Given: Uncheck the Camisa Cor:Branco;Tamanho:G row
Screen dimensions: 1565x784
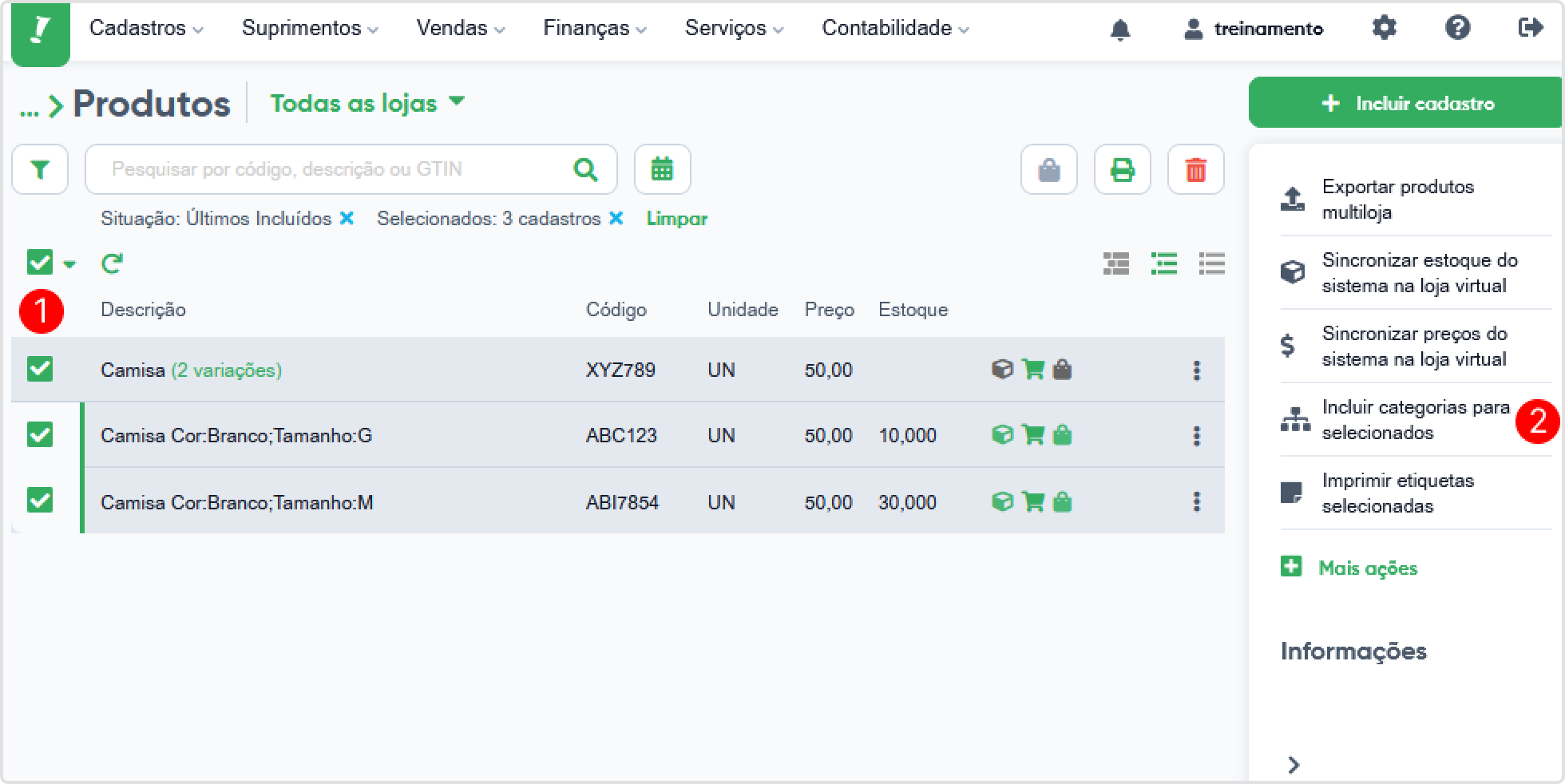Looking at the screenshot, I should 40,434.
